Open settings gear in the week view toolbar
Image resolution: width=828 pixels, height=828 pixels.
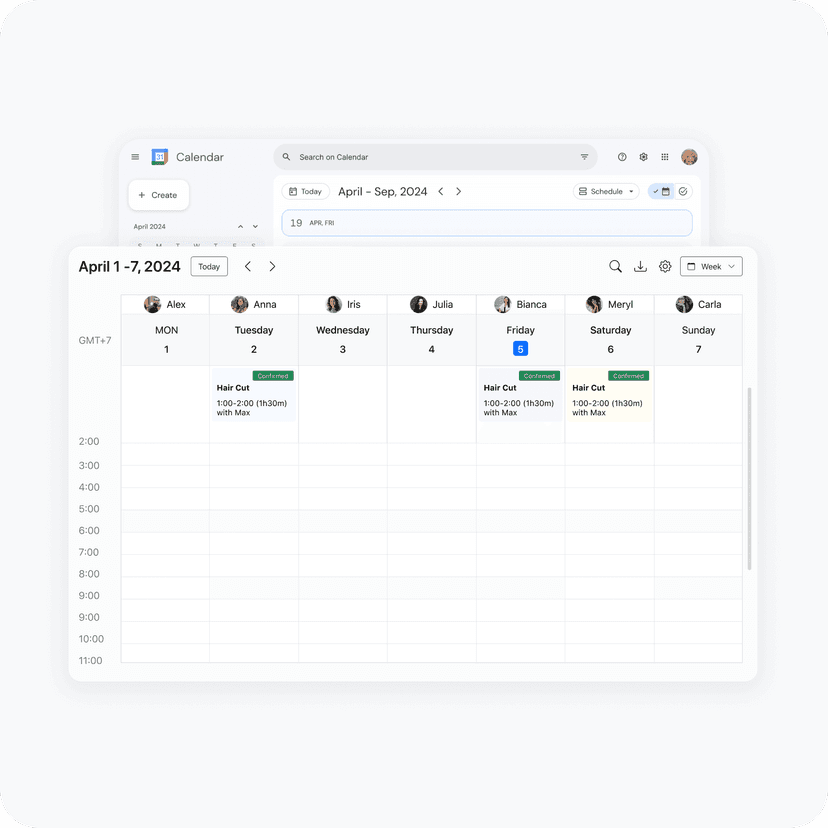pos(665,267)
